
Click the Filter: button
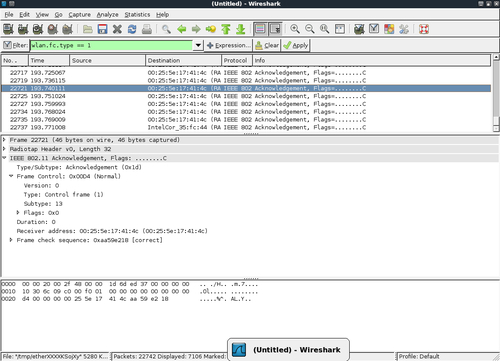click(x=15, y=45)
